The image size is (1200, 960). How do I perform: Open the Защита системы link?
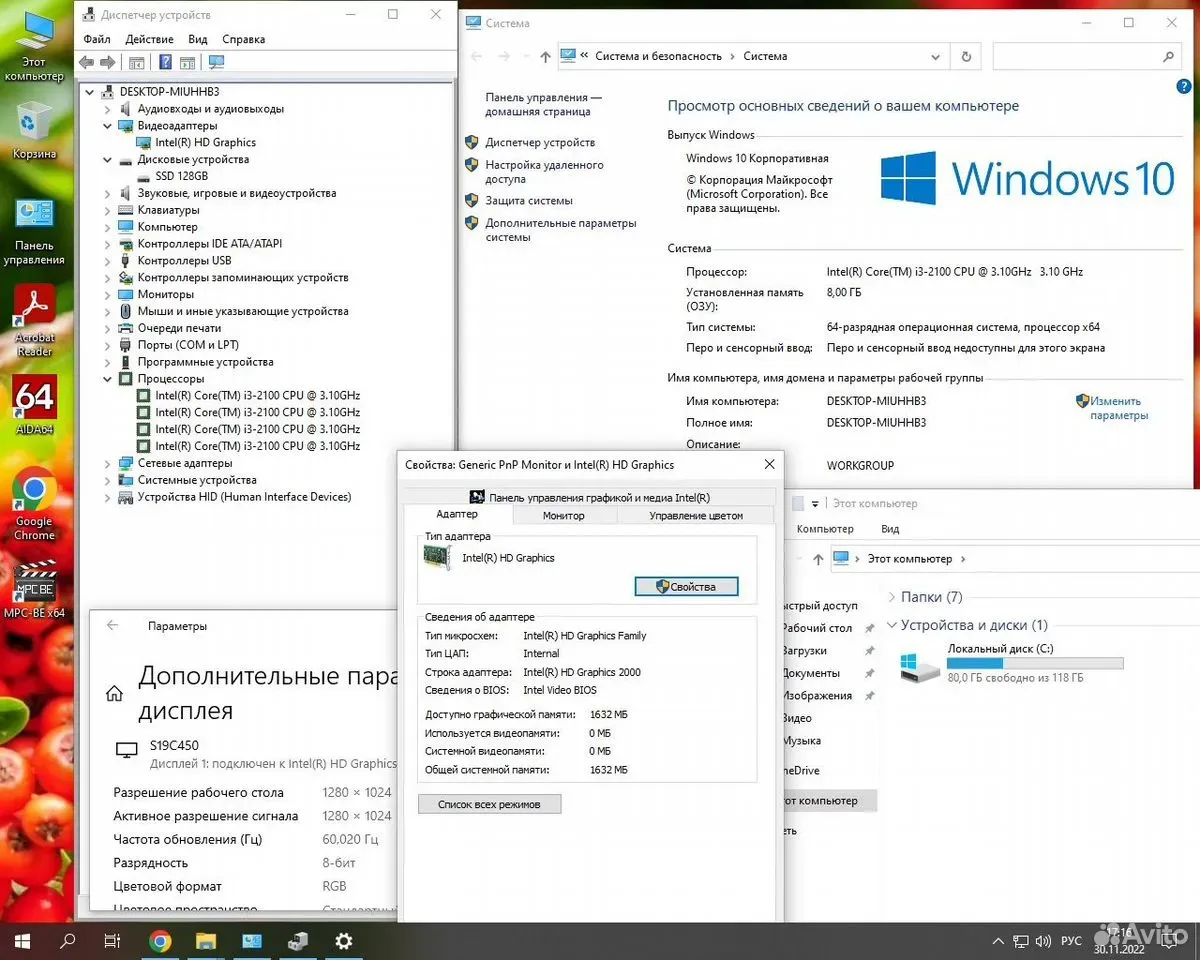[x=529, y=200]
